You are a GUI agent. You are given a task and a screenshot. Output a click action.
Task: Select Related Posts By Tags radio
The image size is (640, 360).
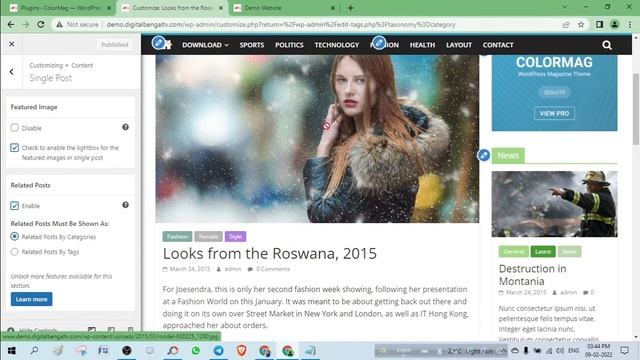(x=15, y=252)
